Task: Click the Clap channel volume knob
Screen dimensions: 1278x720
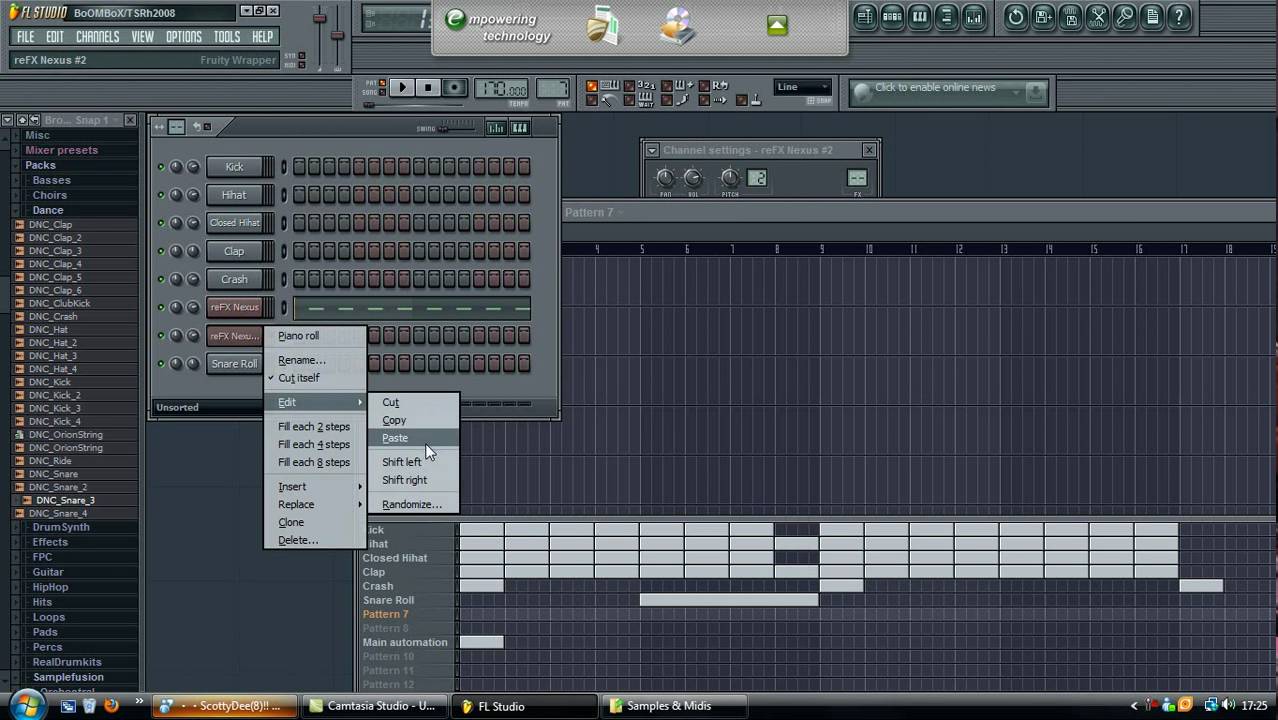Action: click(x=193, y=251)
